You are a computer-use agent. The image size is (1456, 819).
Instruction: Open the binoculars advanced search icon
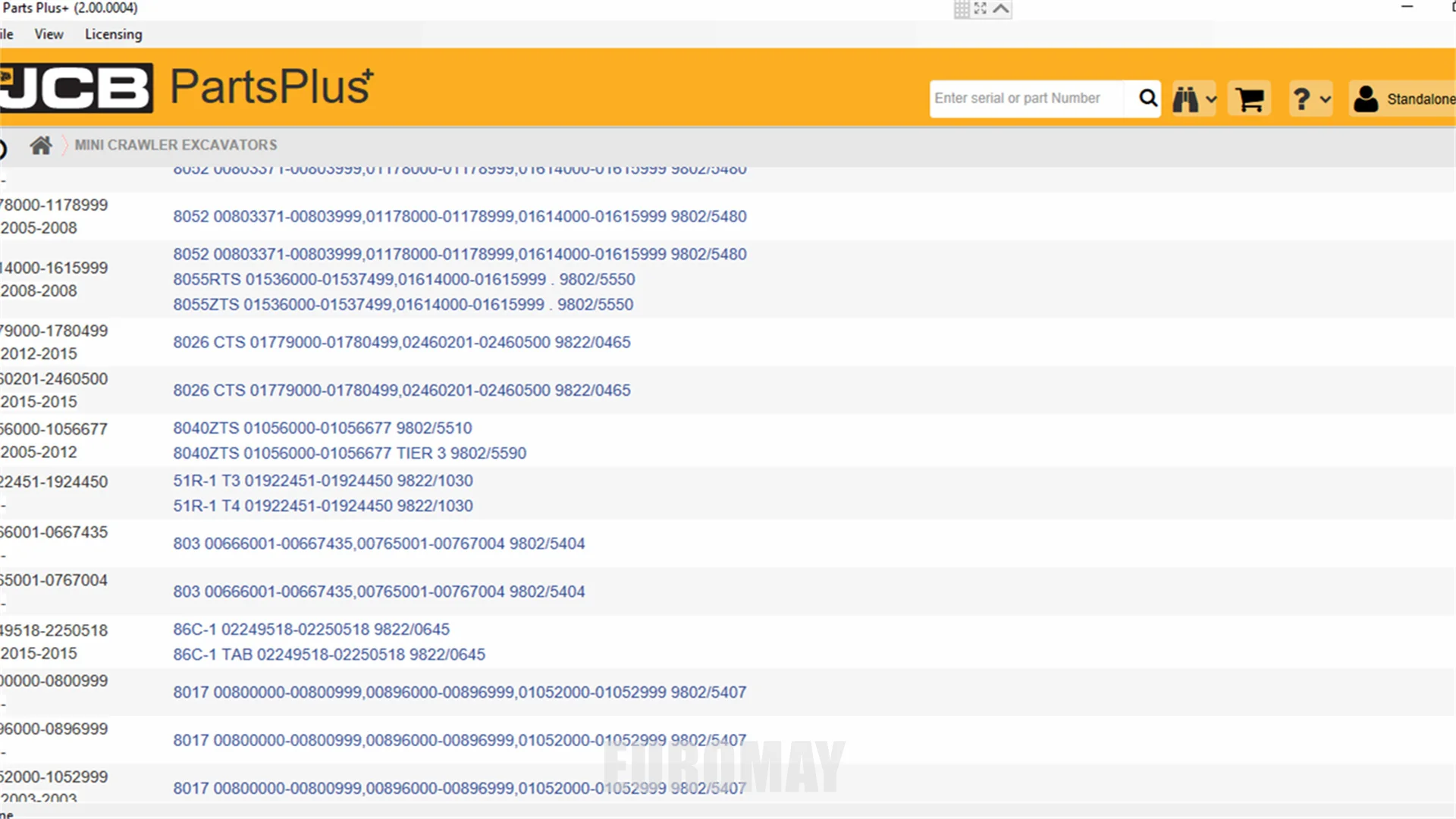tap(1185, 99)
